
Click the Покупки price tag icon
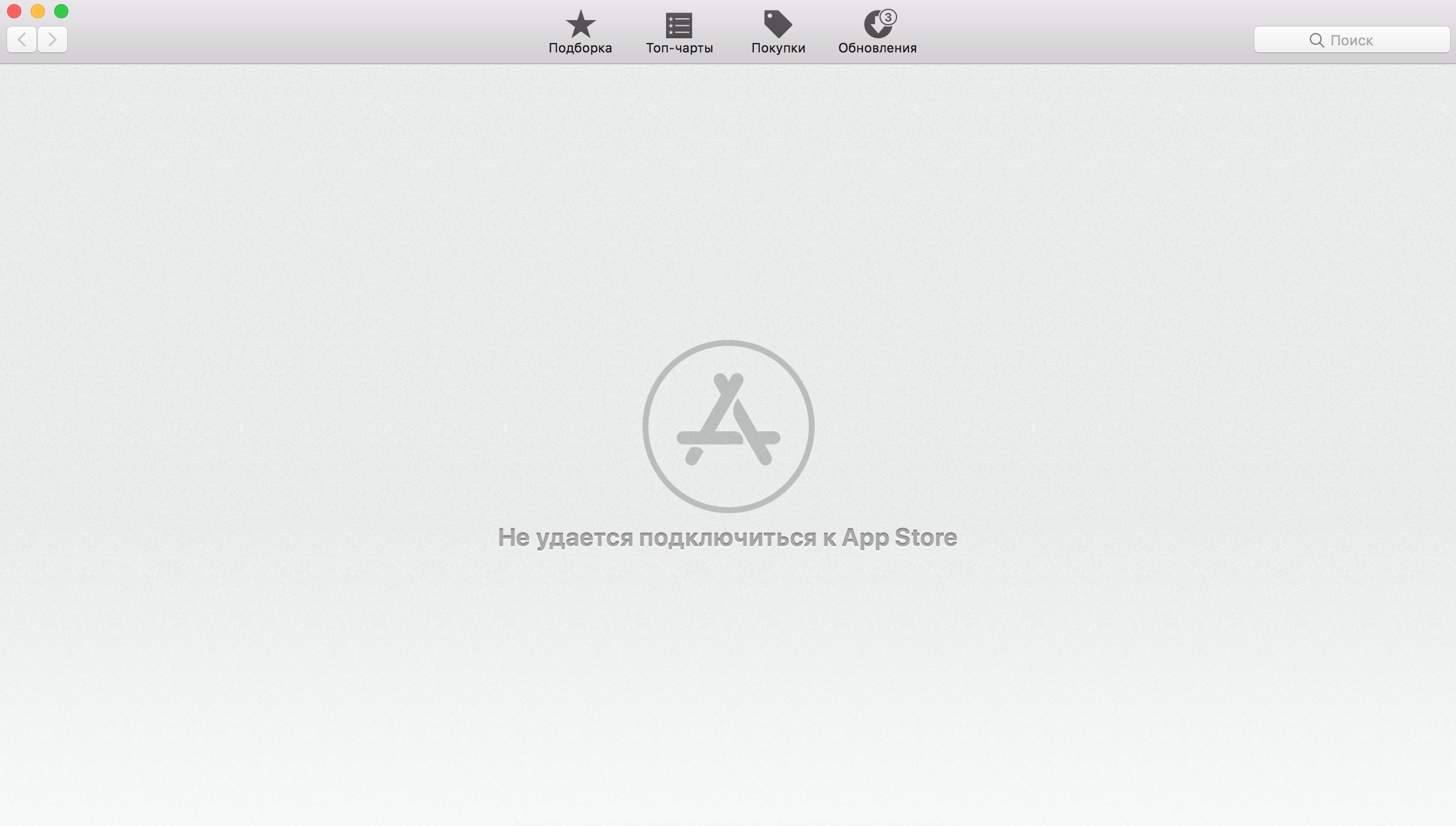(x=778, y=24)
